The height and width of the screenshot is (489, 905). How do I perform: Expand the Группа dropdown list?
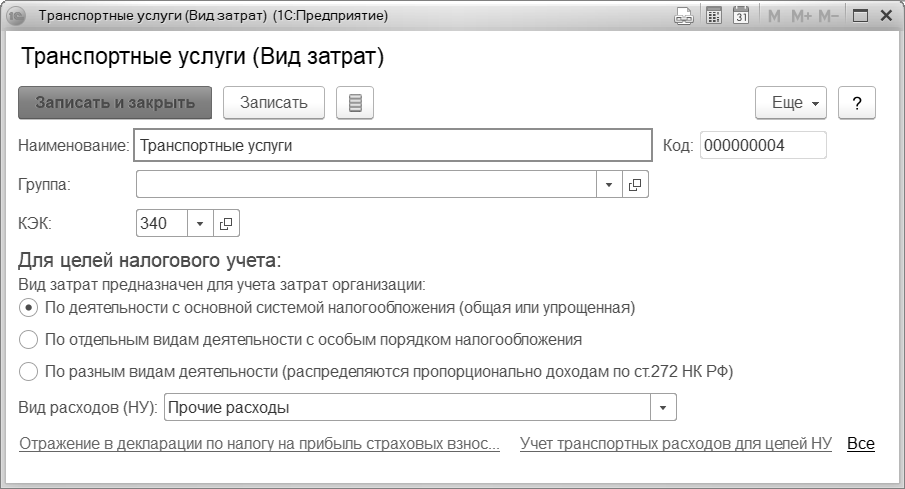click(609, 185)
